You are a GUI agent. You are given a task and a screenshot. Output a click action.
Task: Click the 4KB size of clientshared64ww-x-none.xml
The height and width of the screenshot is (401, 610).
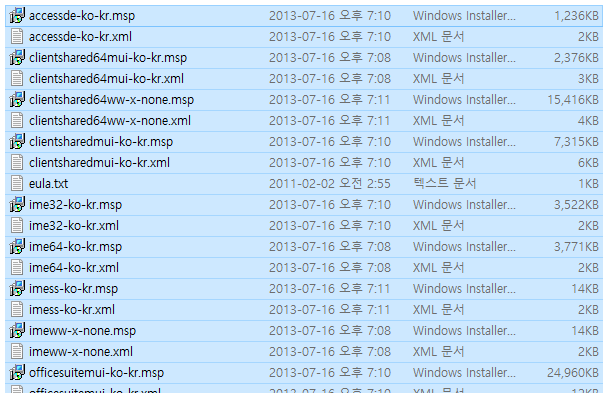[588, 121]
